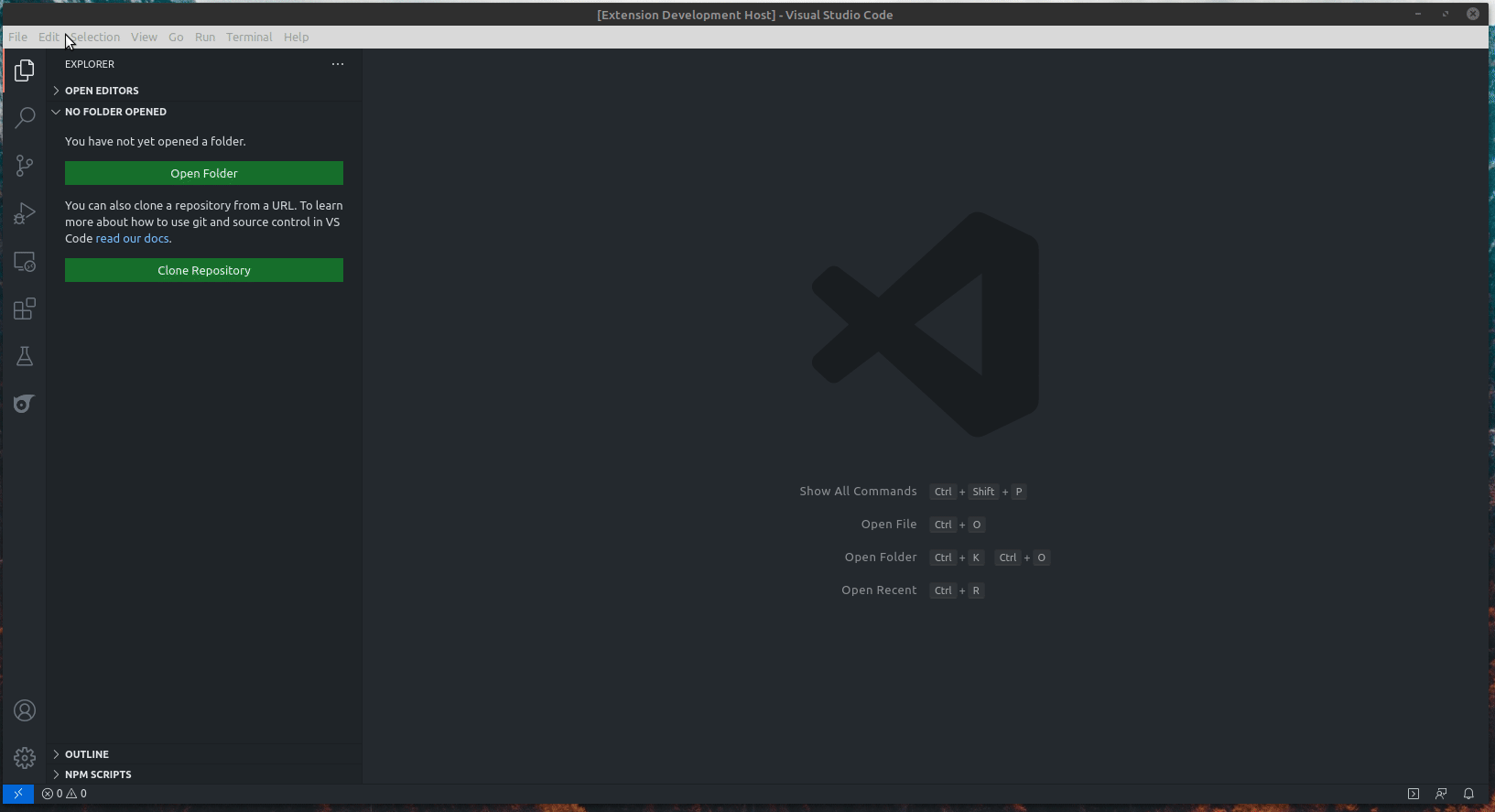Viewport: 1495px width, 812px height.
Task: Click the Clone Repository button
Action: (204, 270)
